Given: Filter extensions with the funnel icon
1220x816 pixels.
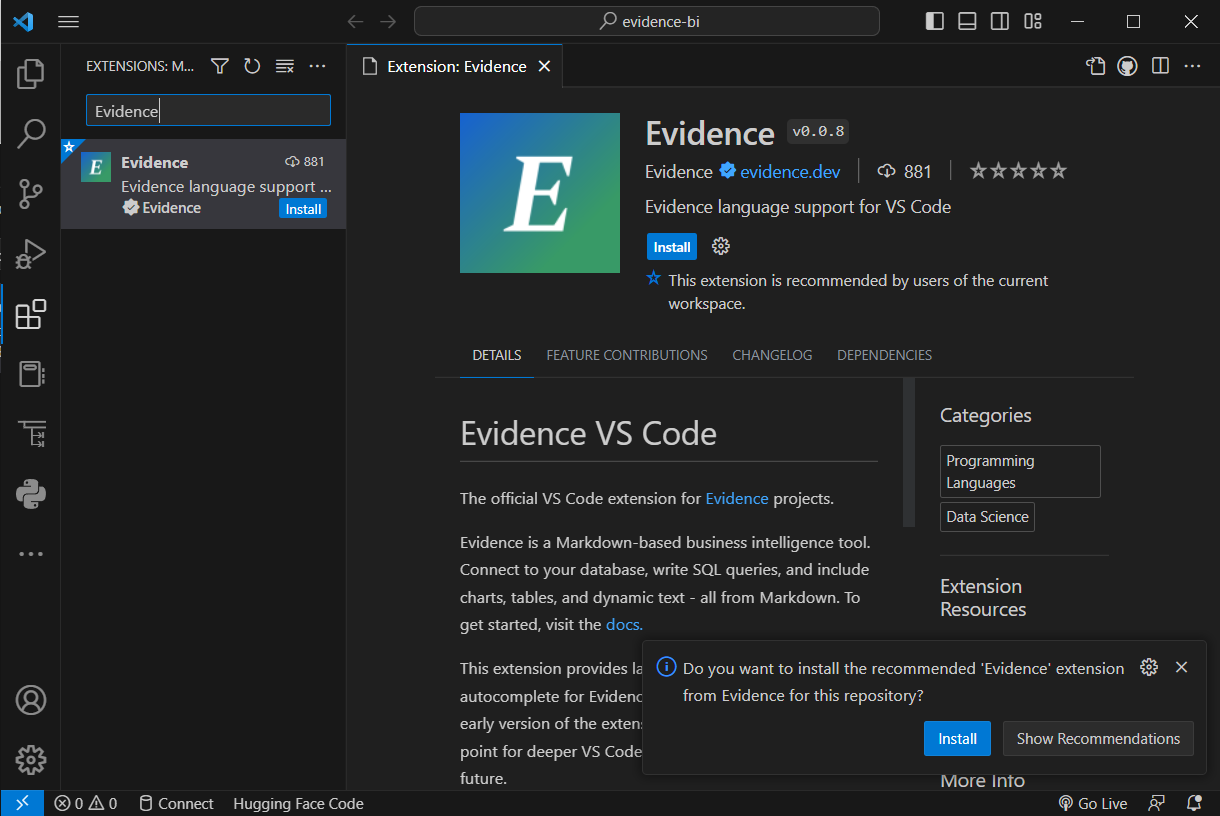Looking at the screenshot, I should pyautogui.click(x=220, y=66).
